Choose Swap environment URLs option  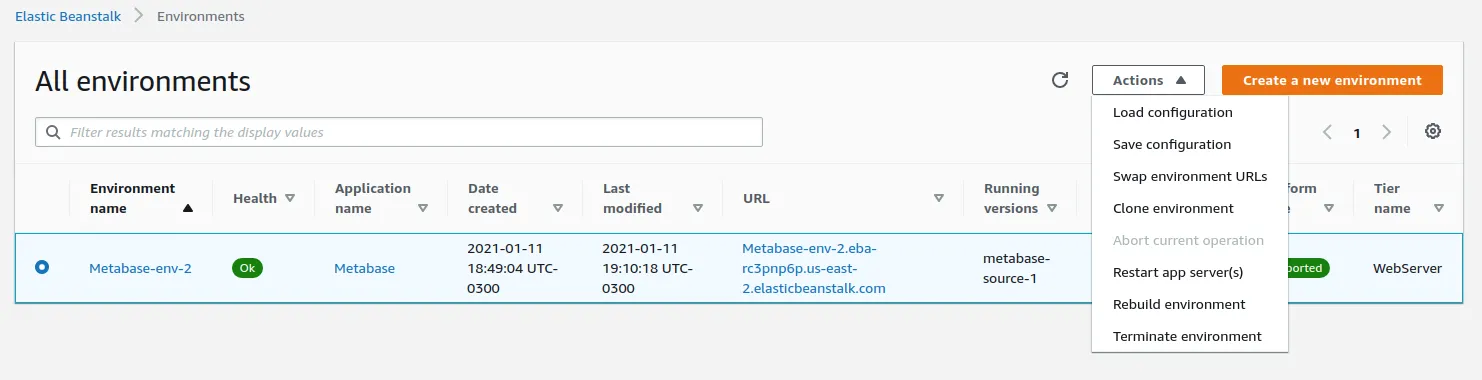click(x=1190, y=176)
